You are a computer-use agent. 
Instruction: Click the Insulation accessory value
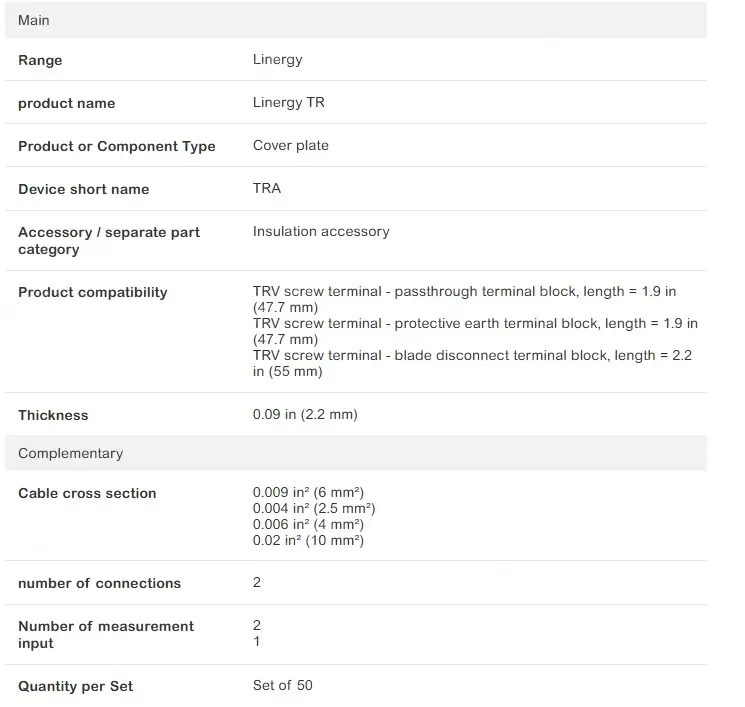pos(321,232)
